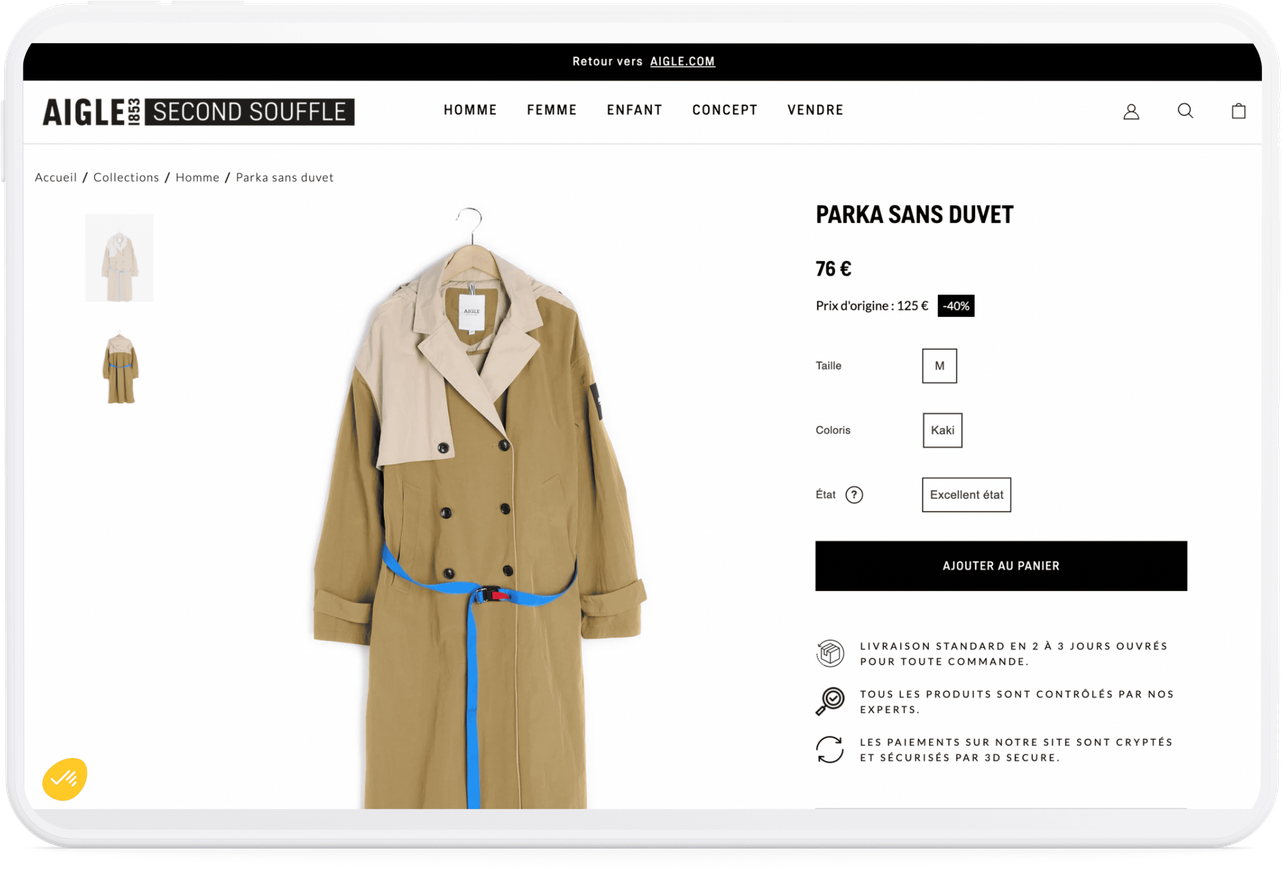Go to Collections breadcrumb

126,177
